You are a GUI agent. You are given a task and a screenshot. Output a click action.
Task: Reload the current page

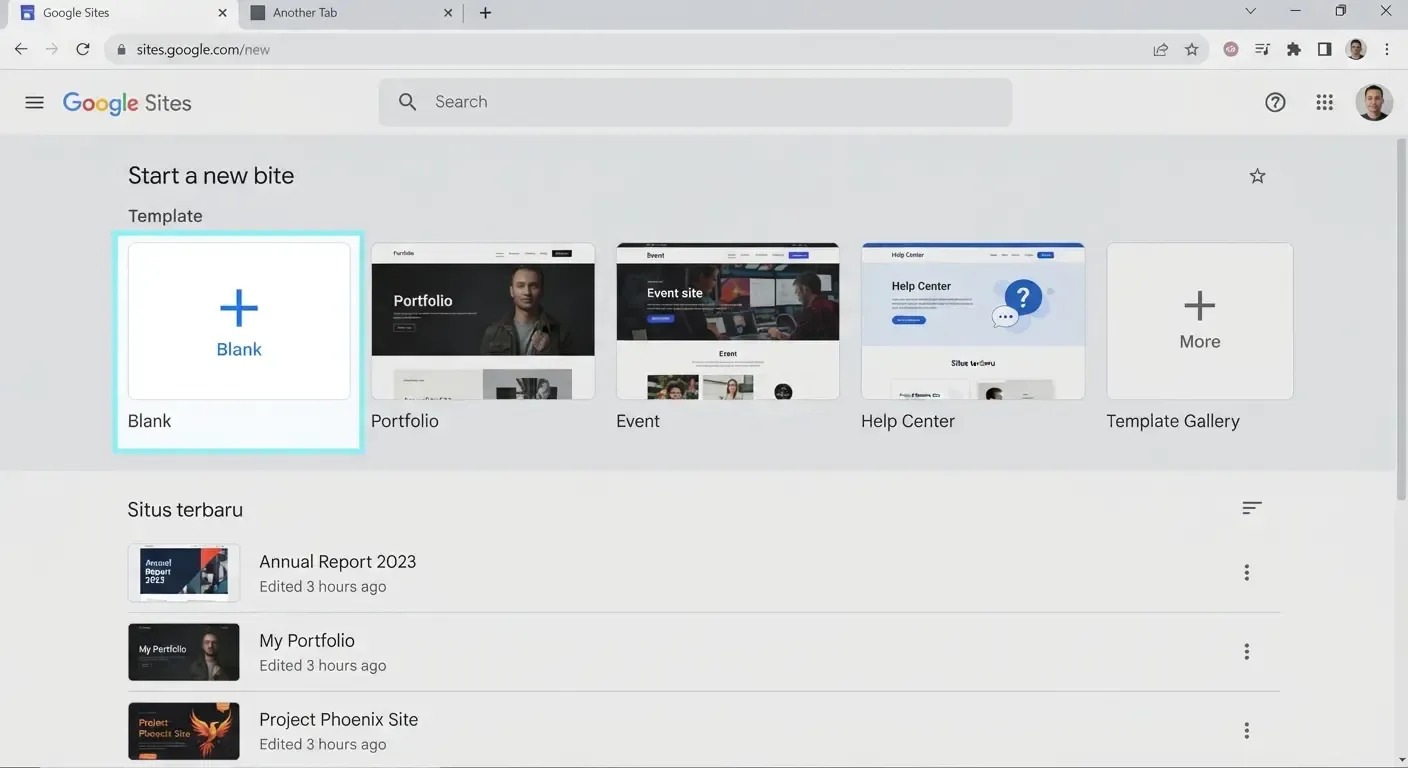pyautogui.click(x=83, y=49)
